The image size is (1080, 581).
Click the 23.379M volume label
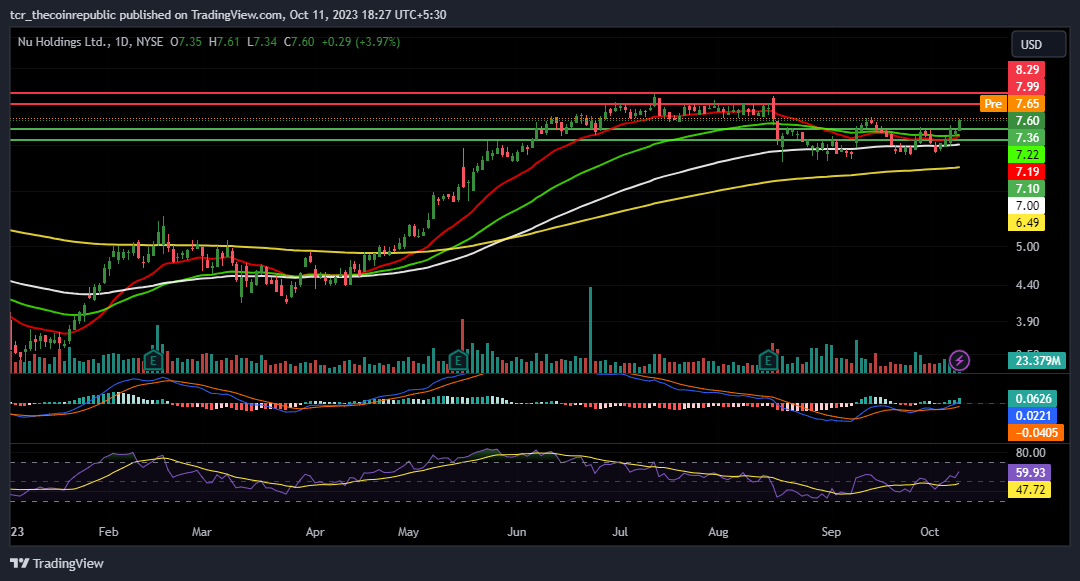pos(1037,361)
